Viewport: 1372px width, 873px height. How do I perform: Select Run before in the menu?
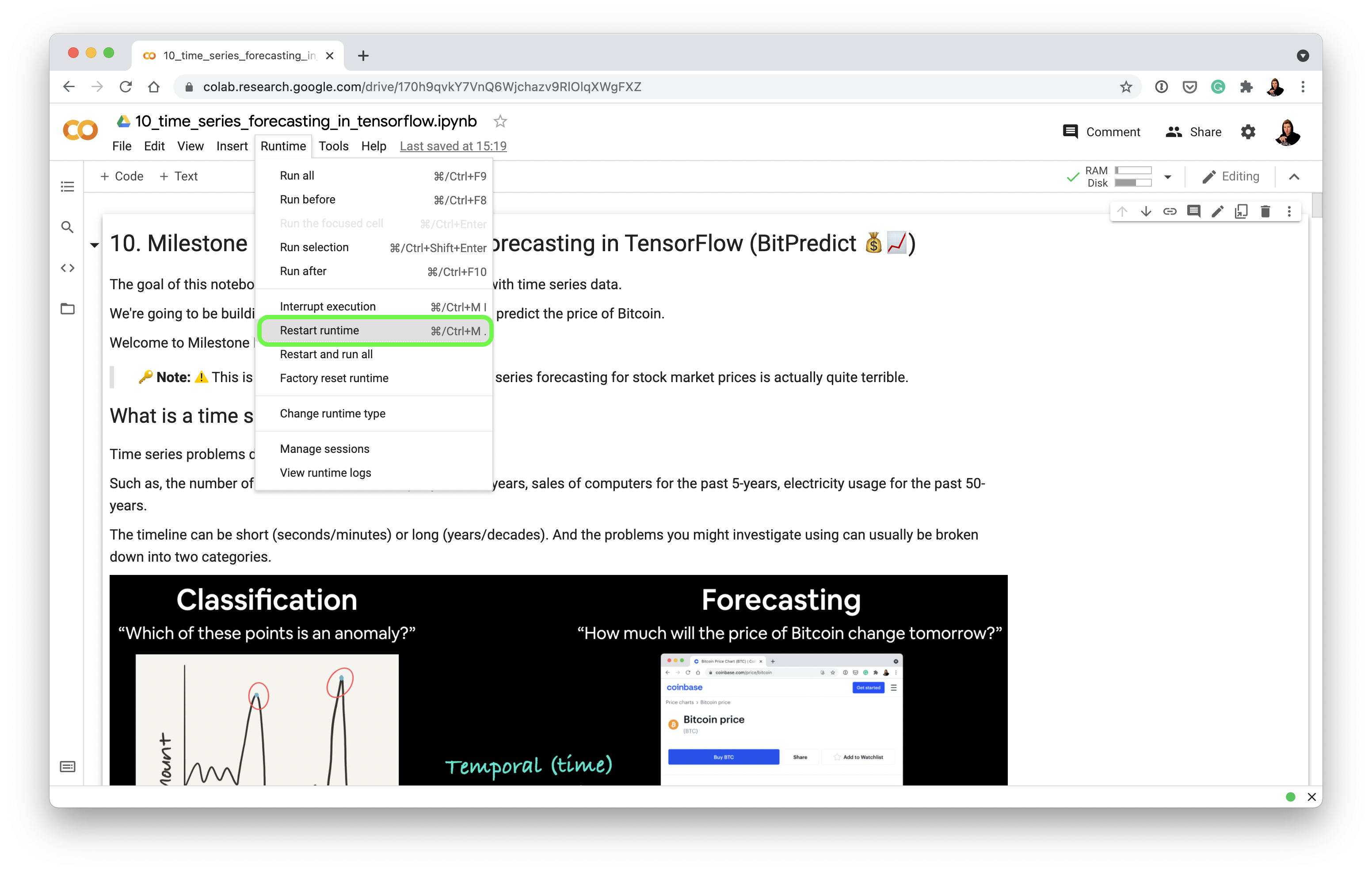tap(374, 199)
